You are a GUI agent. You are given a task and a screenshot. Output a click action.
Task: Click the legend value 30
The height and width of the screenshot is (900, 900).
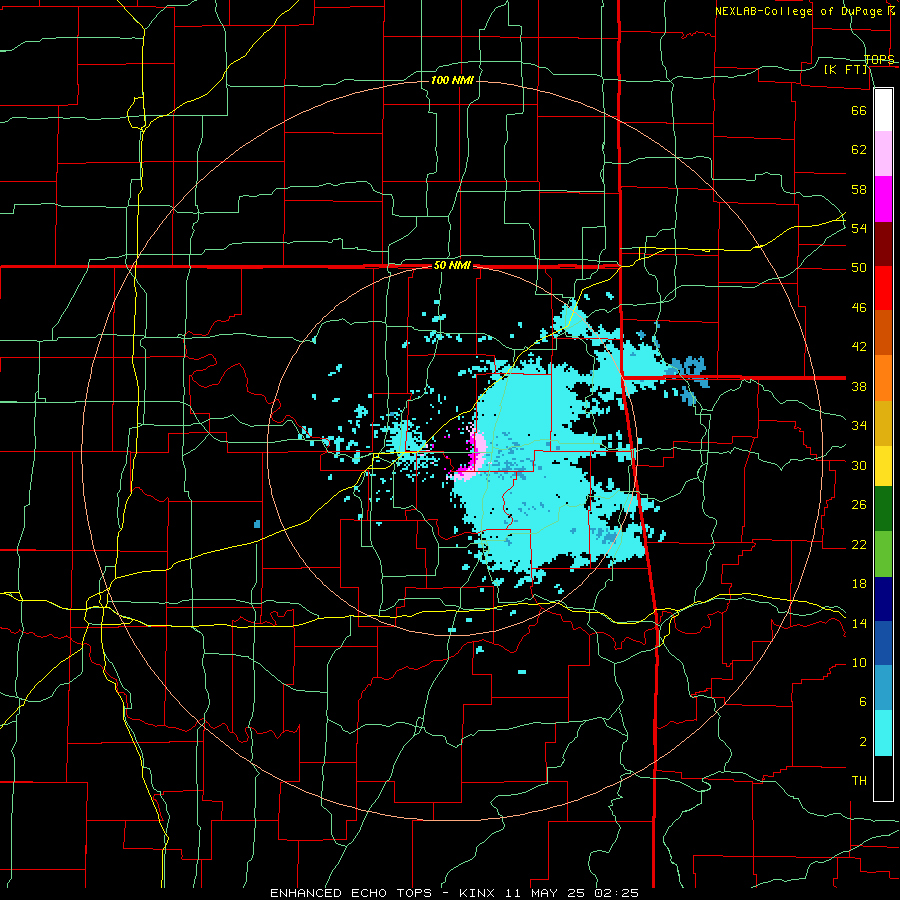[x=859, y=465]
